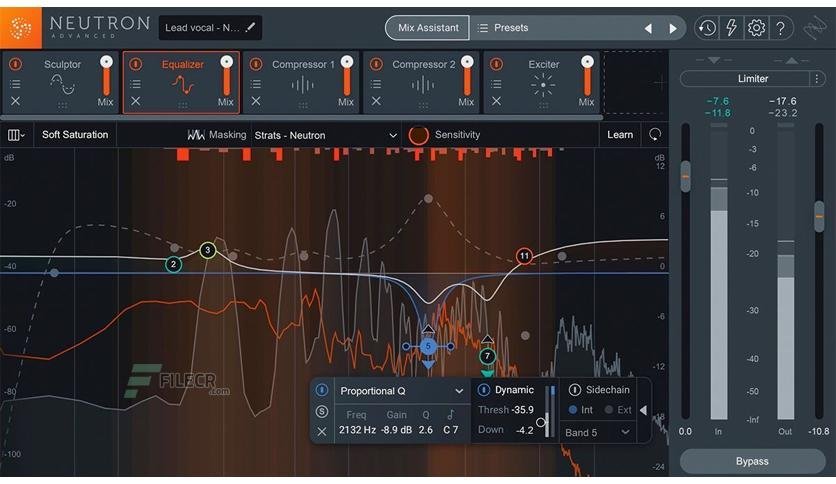Image resolution: width=836 pixels, height=484 pixels.
Task: Open Proportional Q filter type dropdown
Action: point(401,391)
